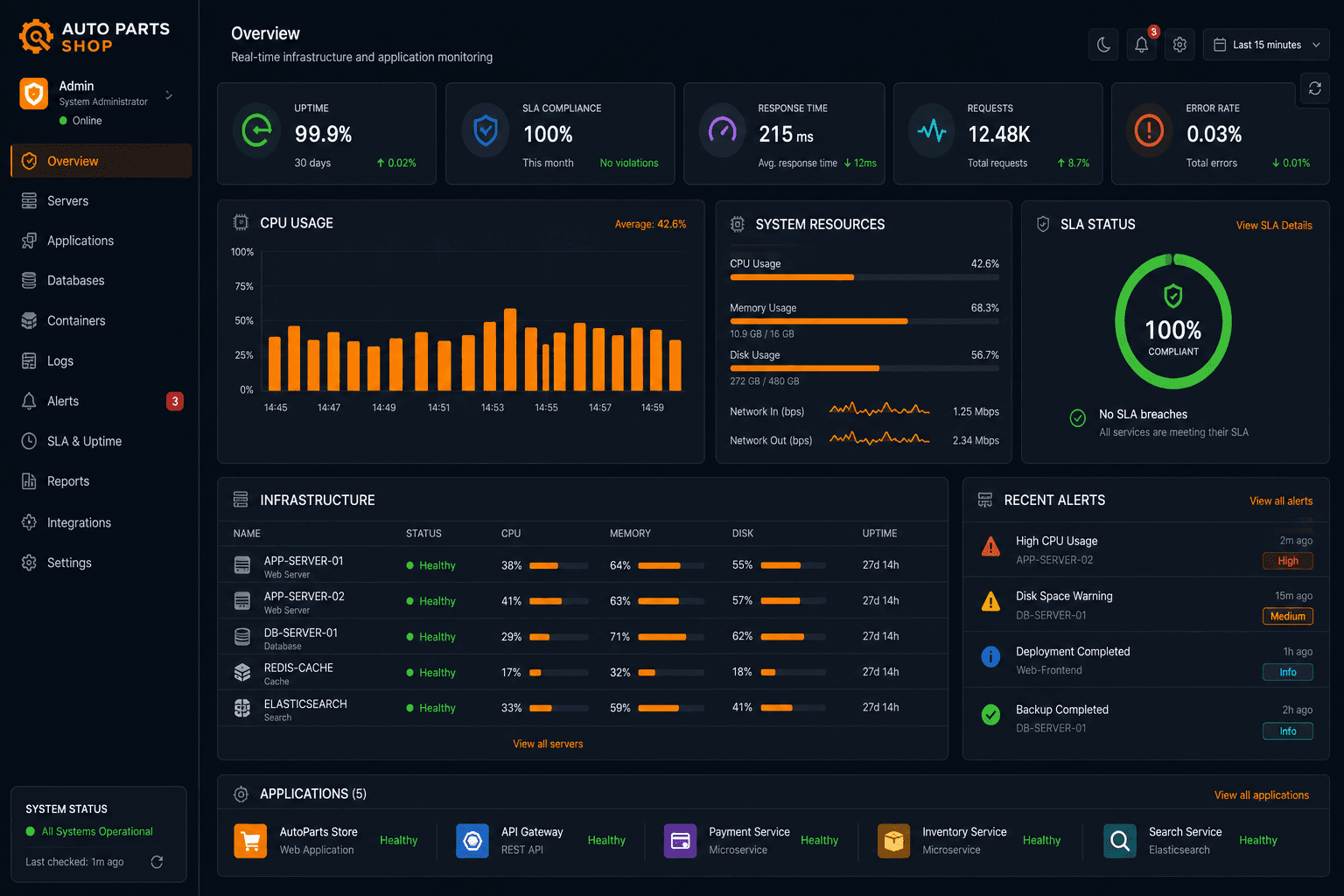This screenshot has width=1344, height=896.
Task: Expand the Admin user menu chevron
Action: (169, 95)
